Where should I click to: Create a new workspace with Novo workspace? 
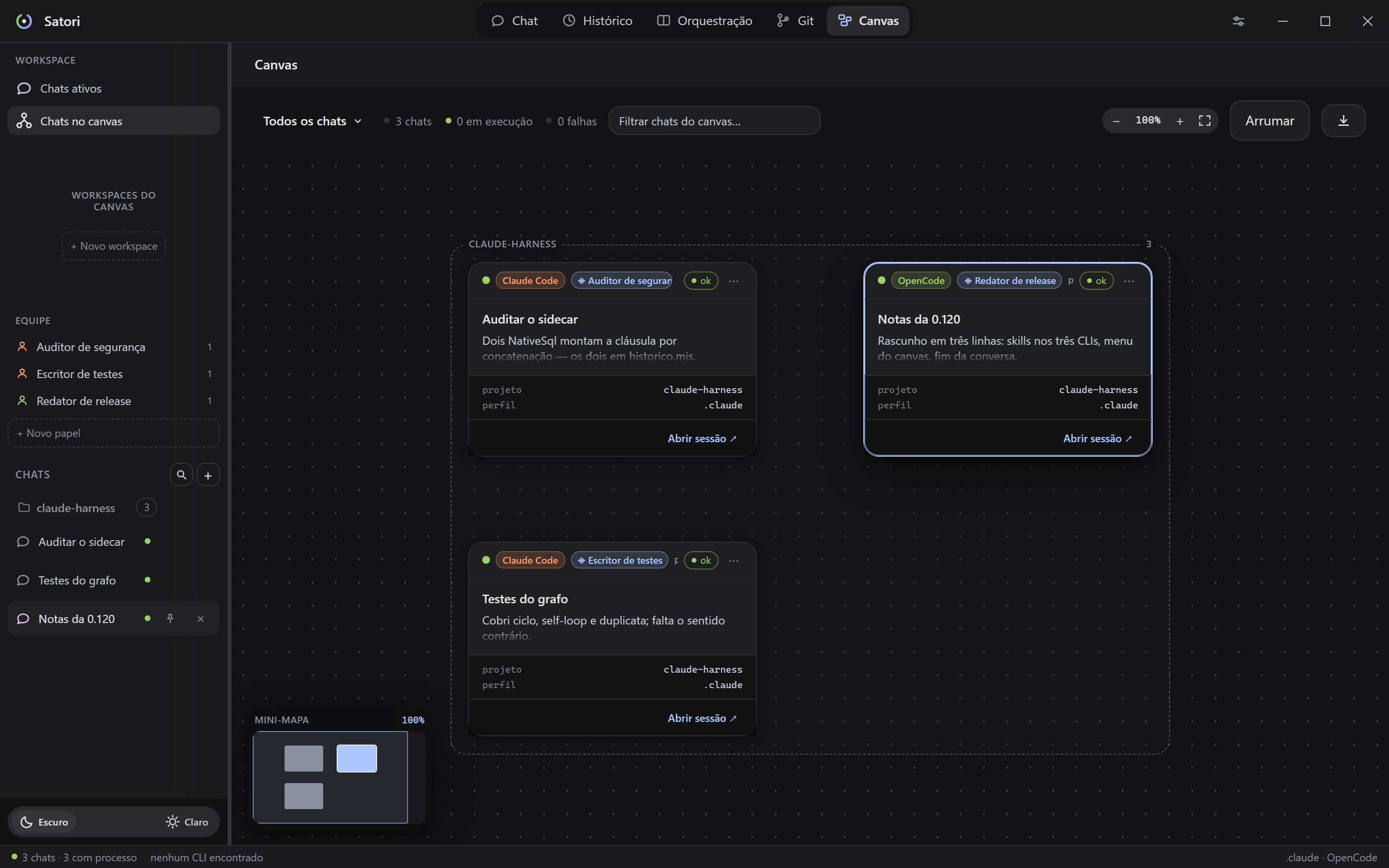click(114, 246)
